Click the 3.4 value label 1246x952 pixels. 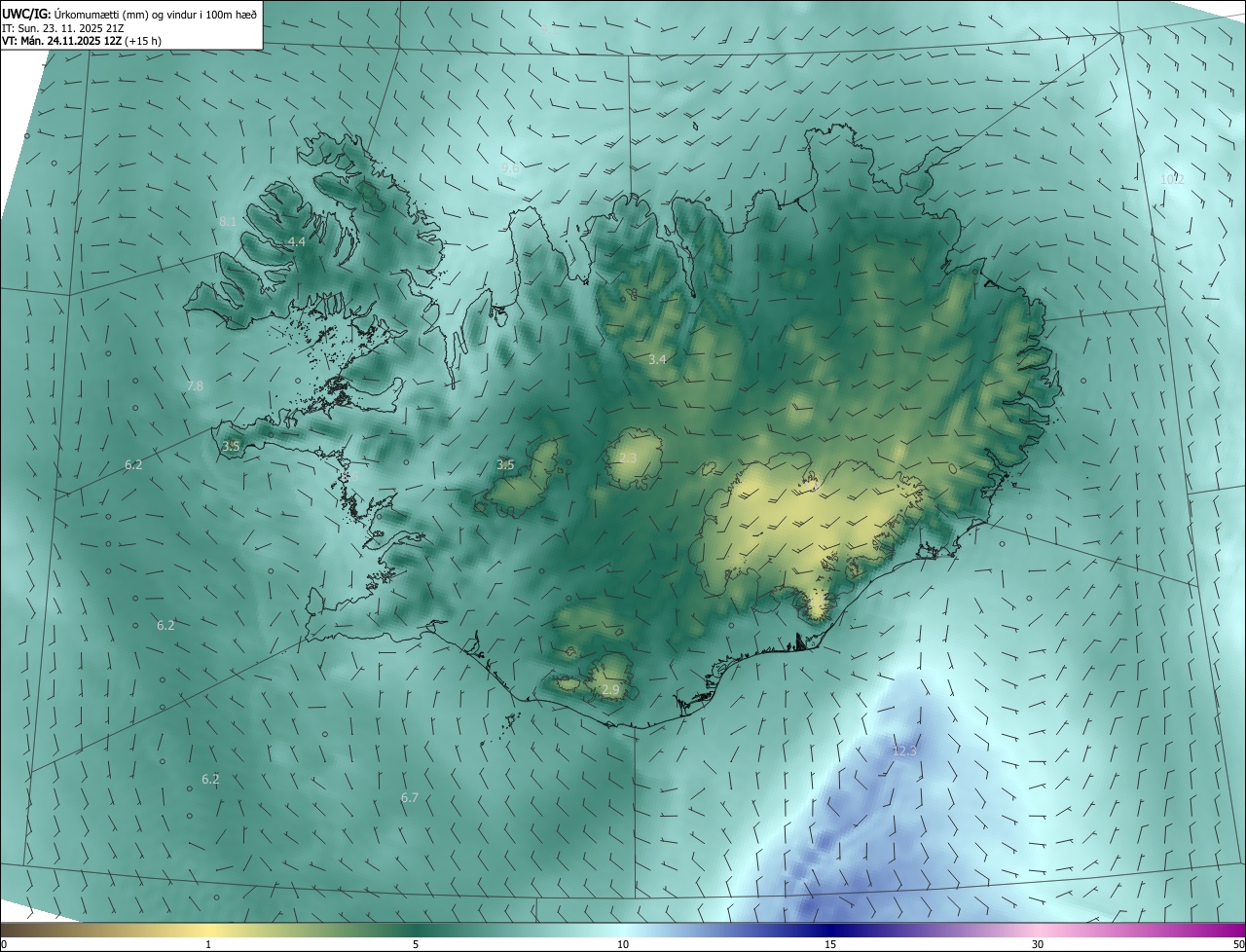[x=657, y=360]
